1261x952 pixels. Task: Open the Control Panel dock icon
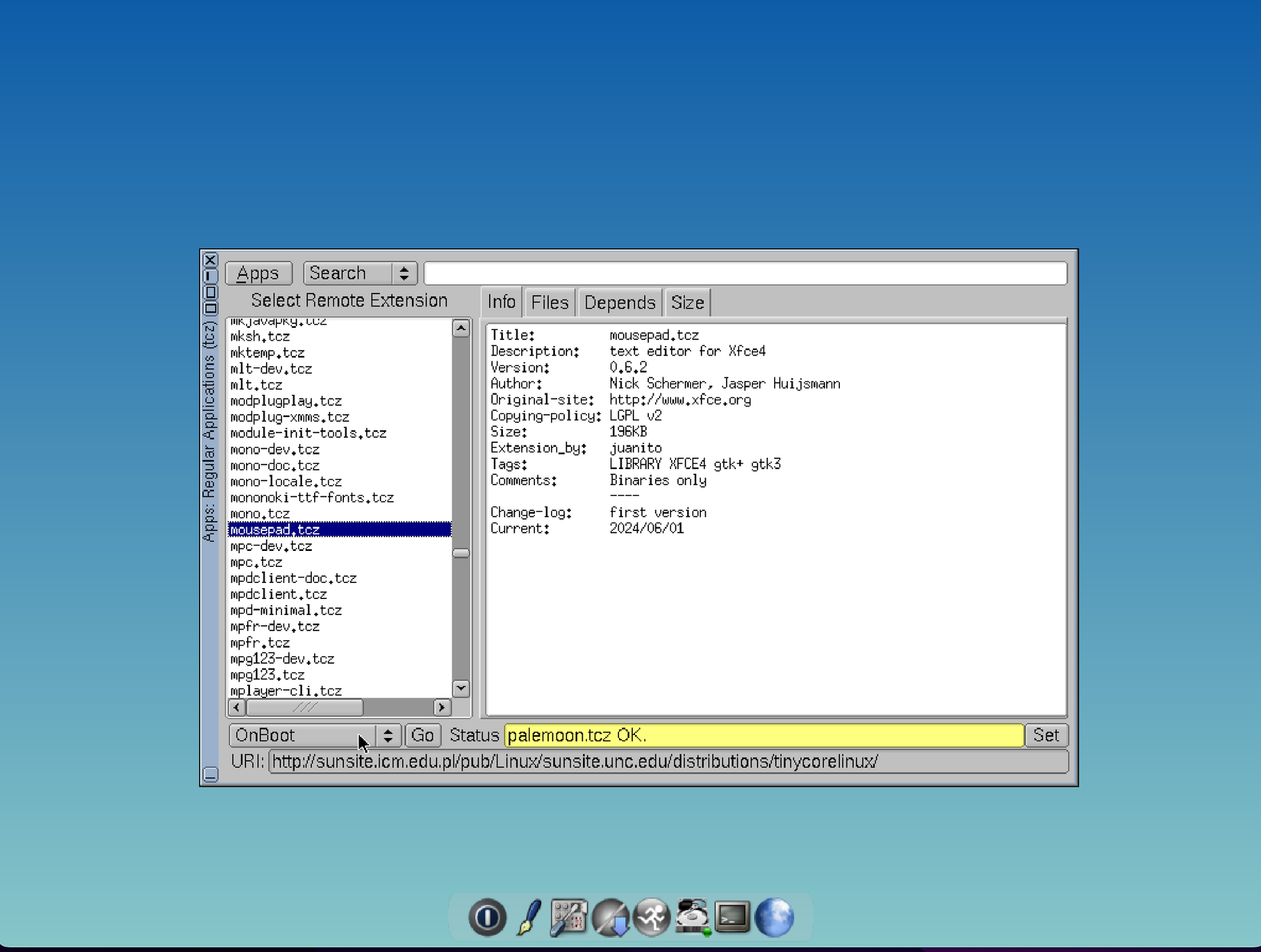(x=569, y=917)
